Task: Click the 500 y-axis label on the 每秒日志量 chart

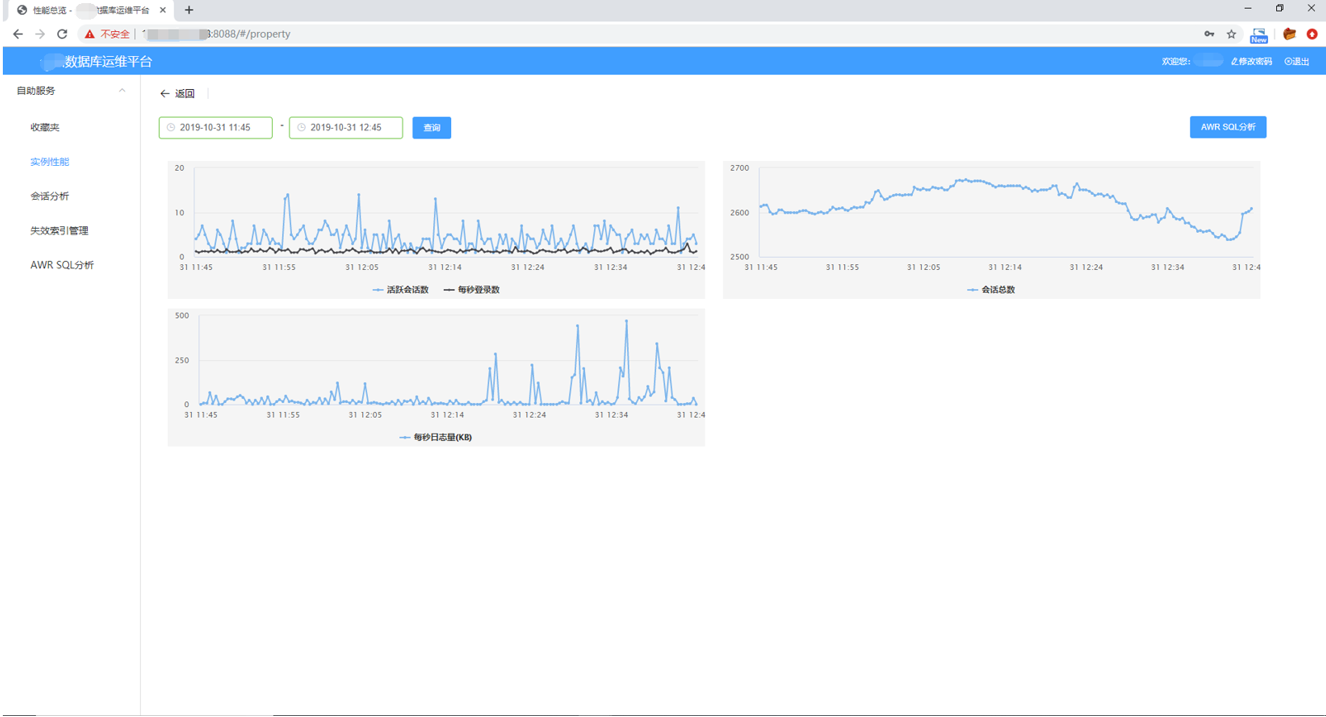Action: pos(182,316)
